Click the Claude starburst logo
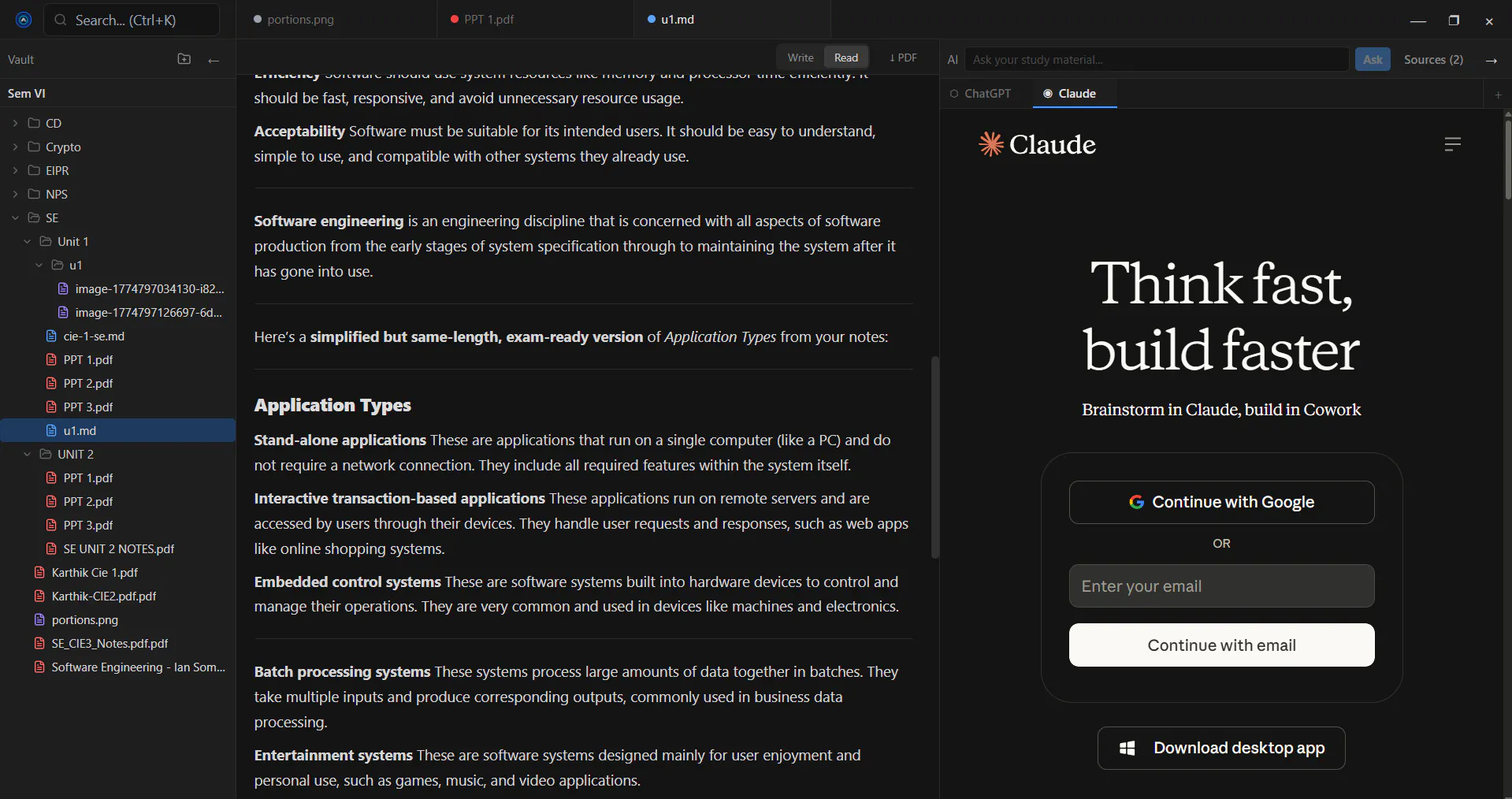1512x799 pixels. 990,144
